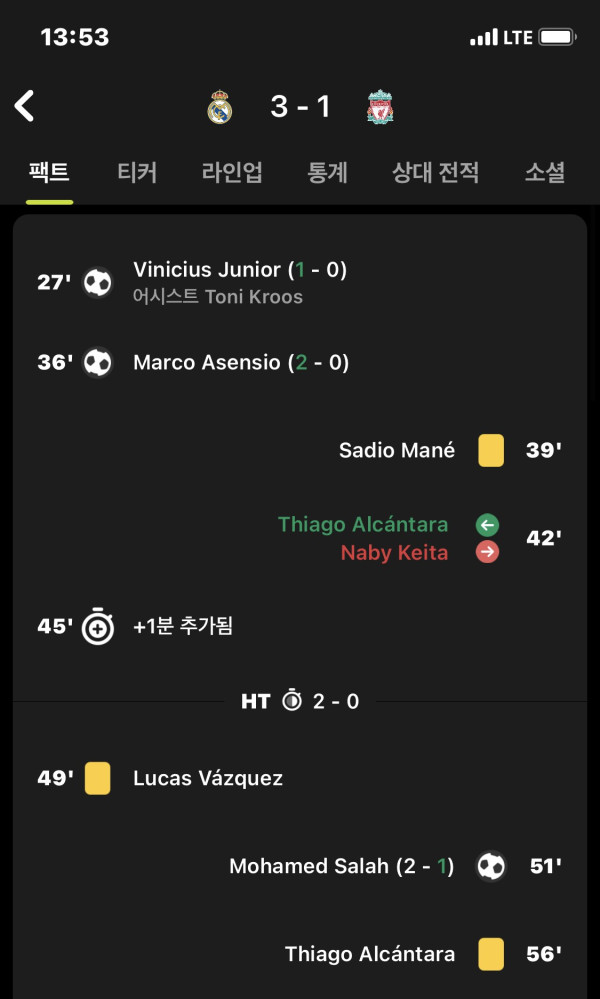The image size is (600, 999).
Task: Switch to the 티커 tab
Action: coord(137,173)
